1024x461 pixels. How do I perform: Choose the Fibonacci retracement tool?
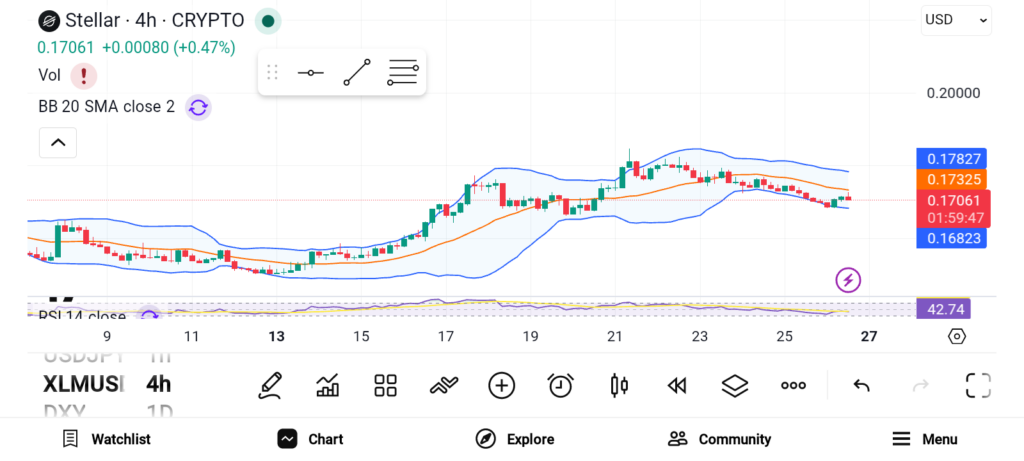coord(403,73)
